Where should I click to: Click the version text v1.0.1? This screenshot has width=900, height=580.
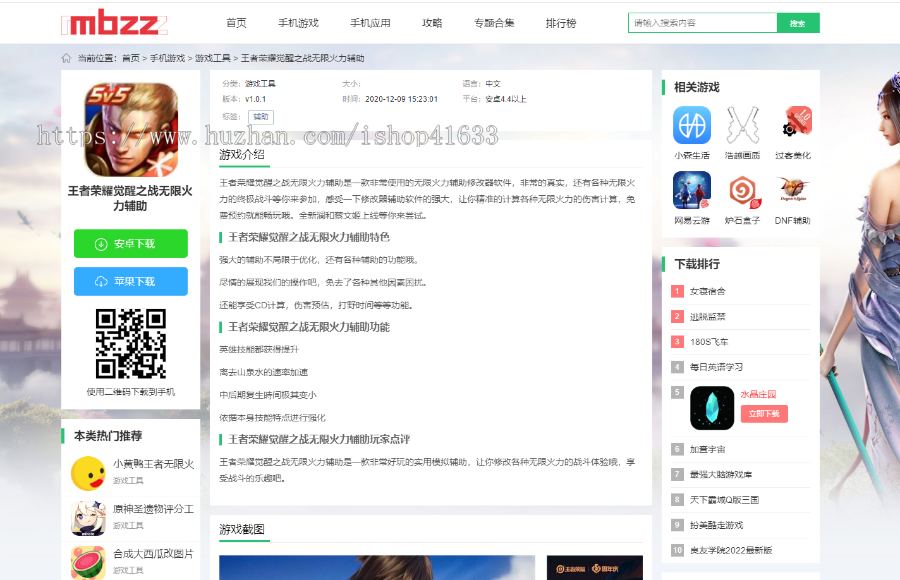tap(255, 99)
